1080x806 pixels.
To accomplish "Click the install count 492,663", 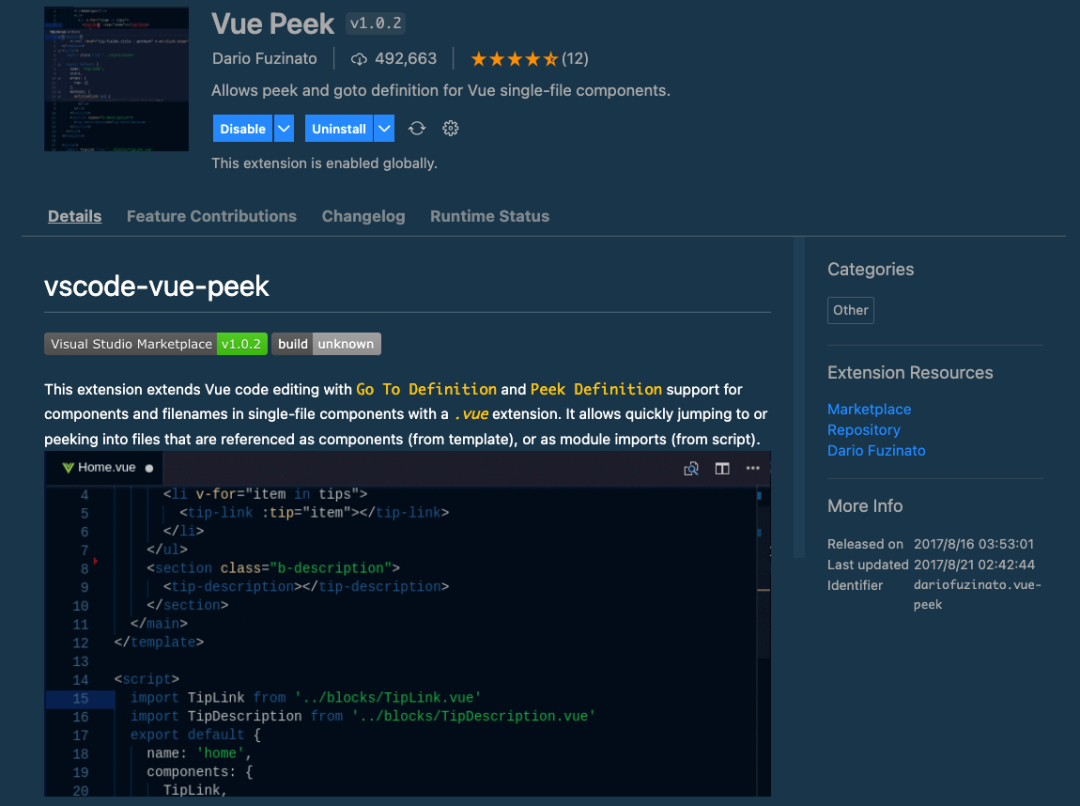I will click(x=406, y=59).
